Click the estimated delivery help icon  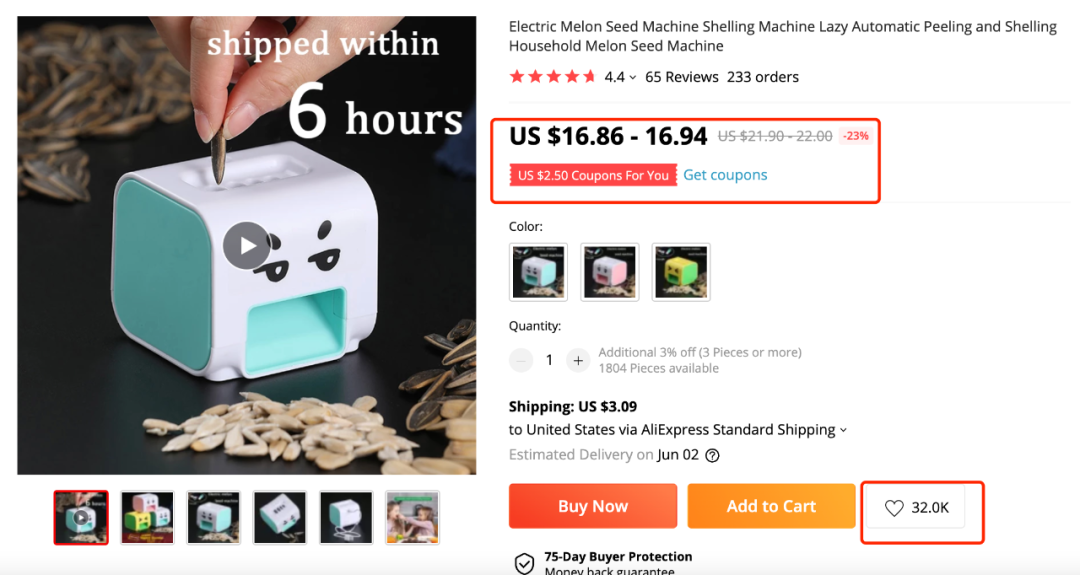713,455
